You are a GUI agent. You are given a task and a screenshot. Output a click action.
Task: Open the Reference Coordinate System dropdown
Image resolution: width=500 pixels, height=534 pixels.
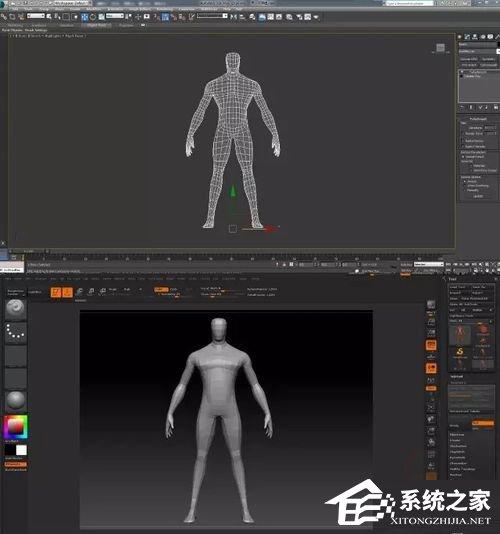point(115,16)
